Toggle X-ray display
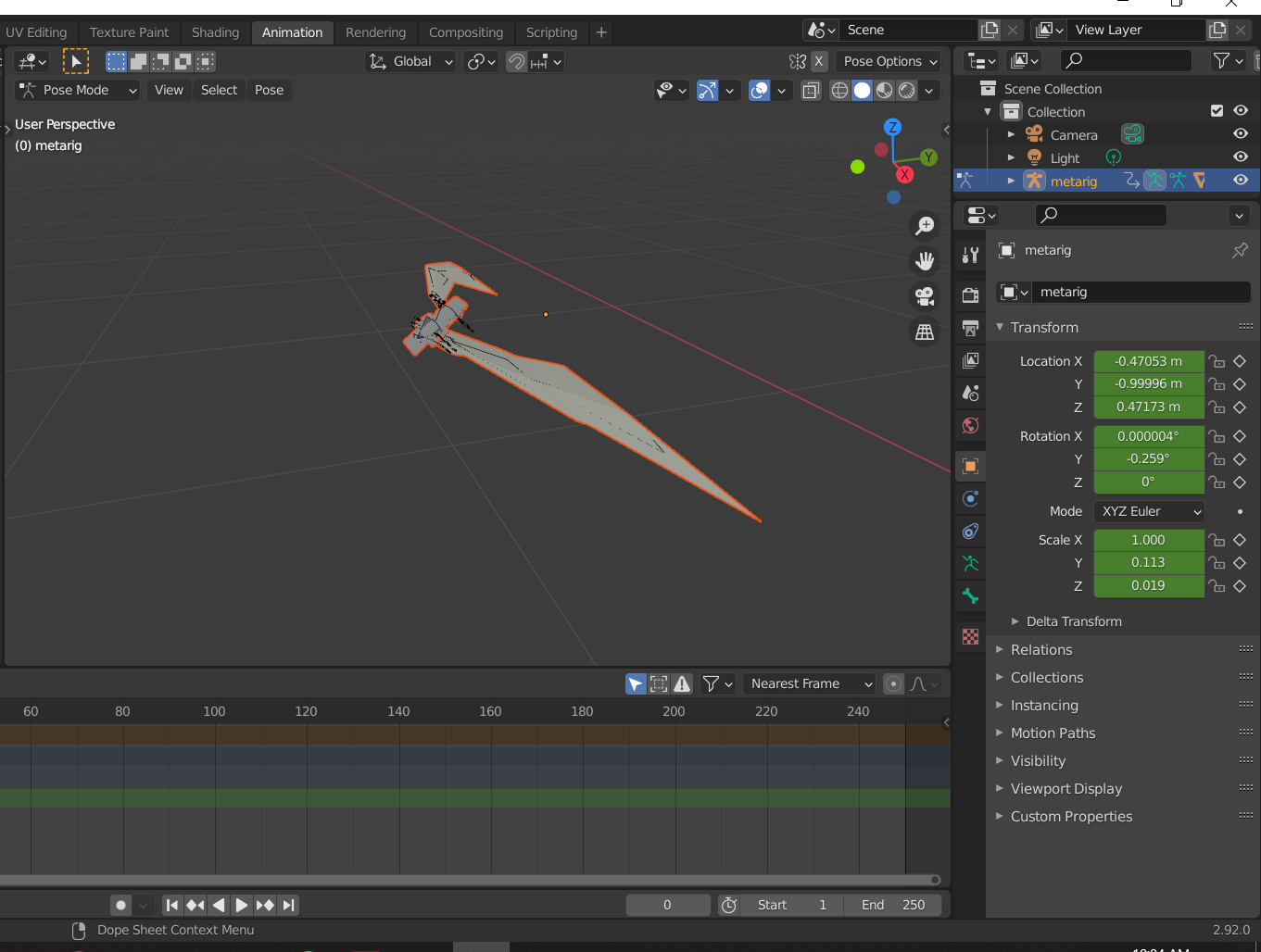Screen dimensions: 1261x952 point(811,90)
